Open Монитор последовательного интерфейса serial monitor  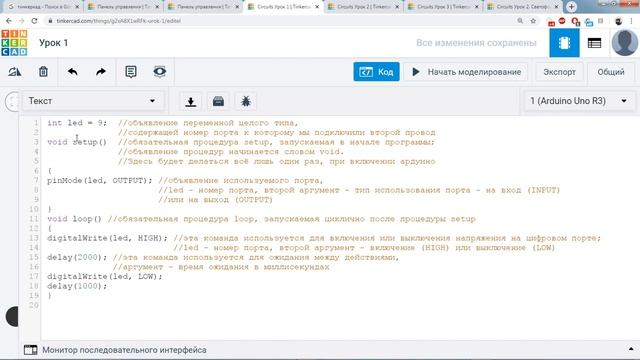tap(124, 350)
